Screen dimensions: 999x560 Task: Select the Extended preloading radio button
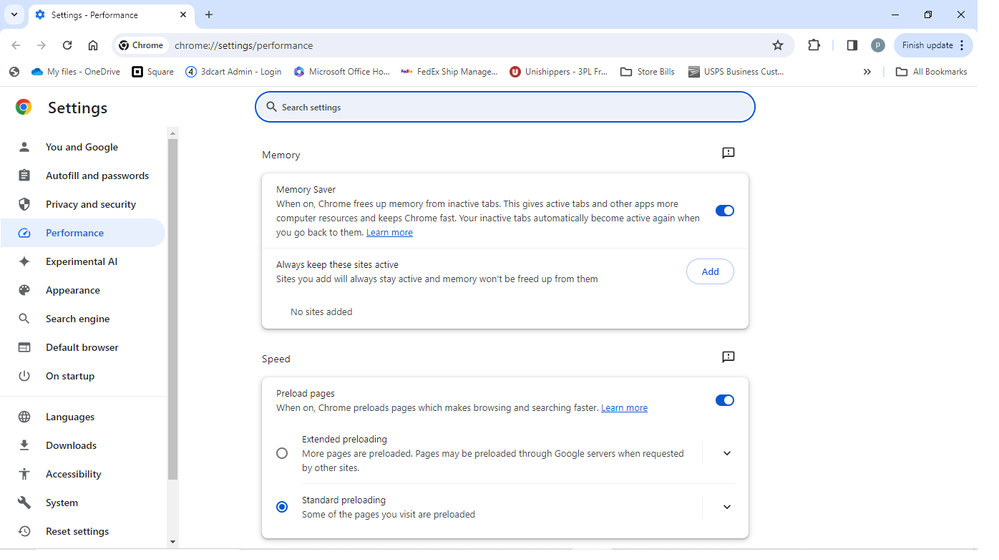tap(282, 453)
